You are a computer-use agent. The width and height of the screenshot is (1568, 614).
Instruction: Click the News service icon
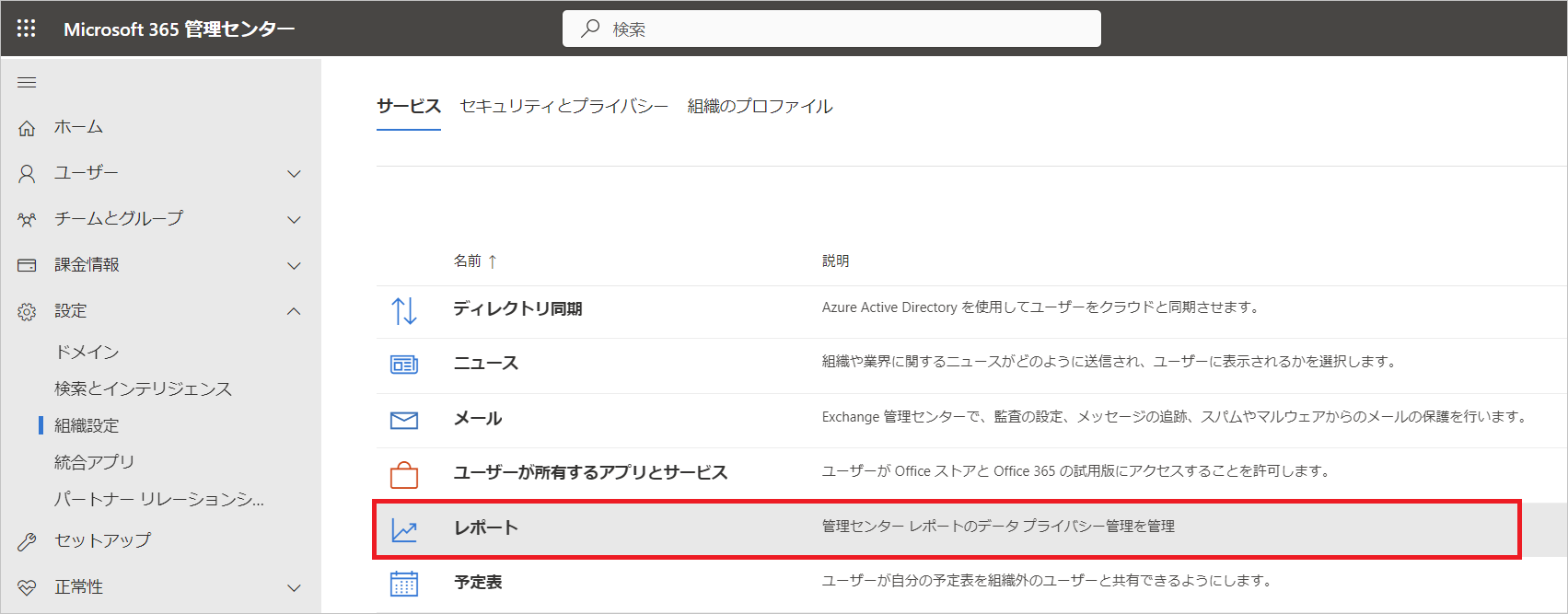404,365
